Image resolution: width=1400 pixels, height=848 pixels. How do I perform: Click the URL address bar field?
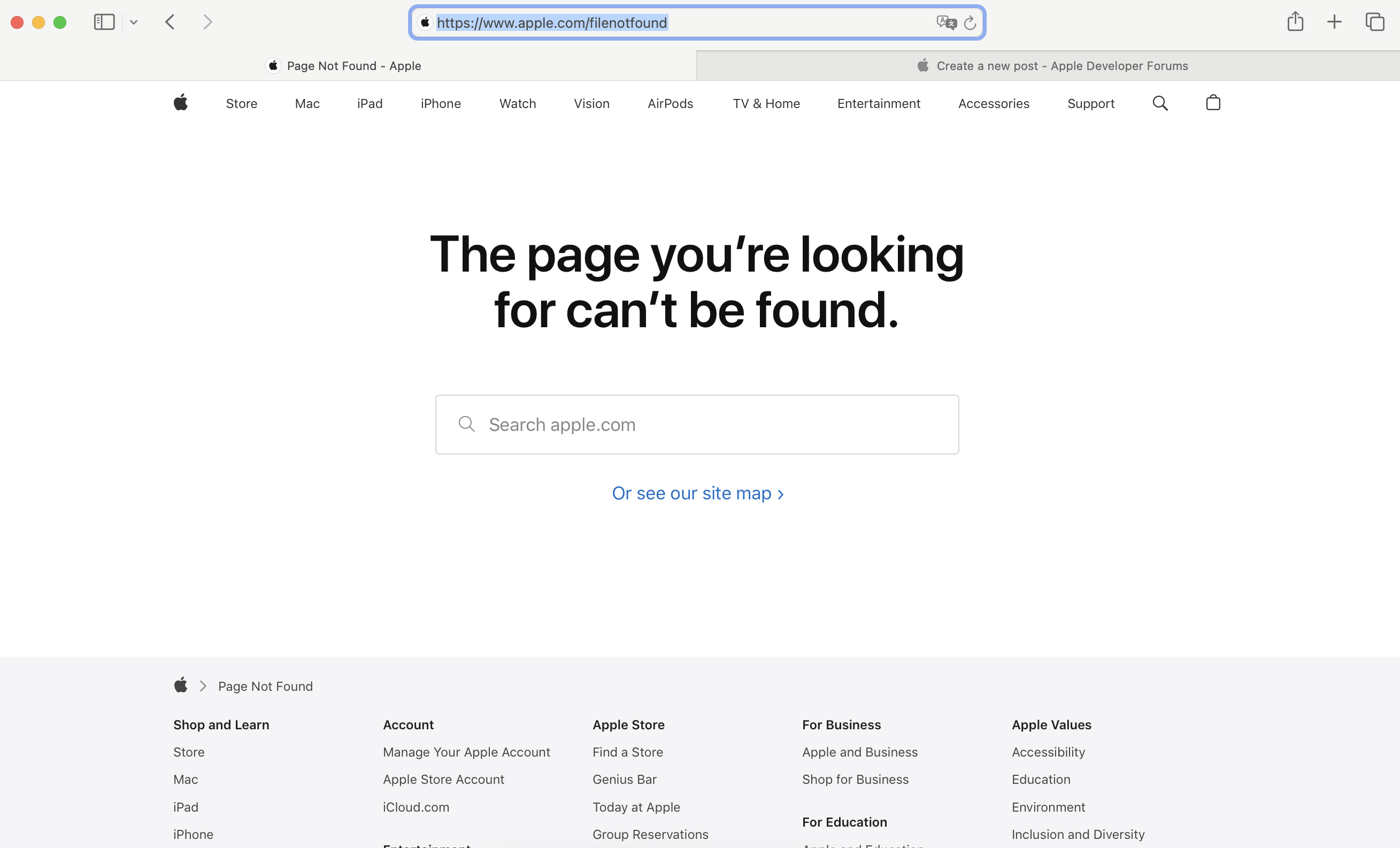click(x=697, y=22)
